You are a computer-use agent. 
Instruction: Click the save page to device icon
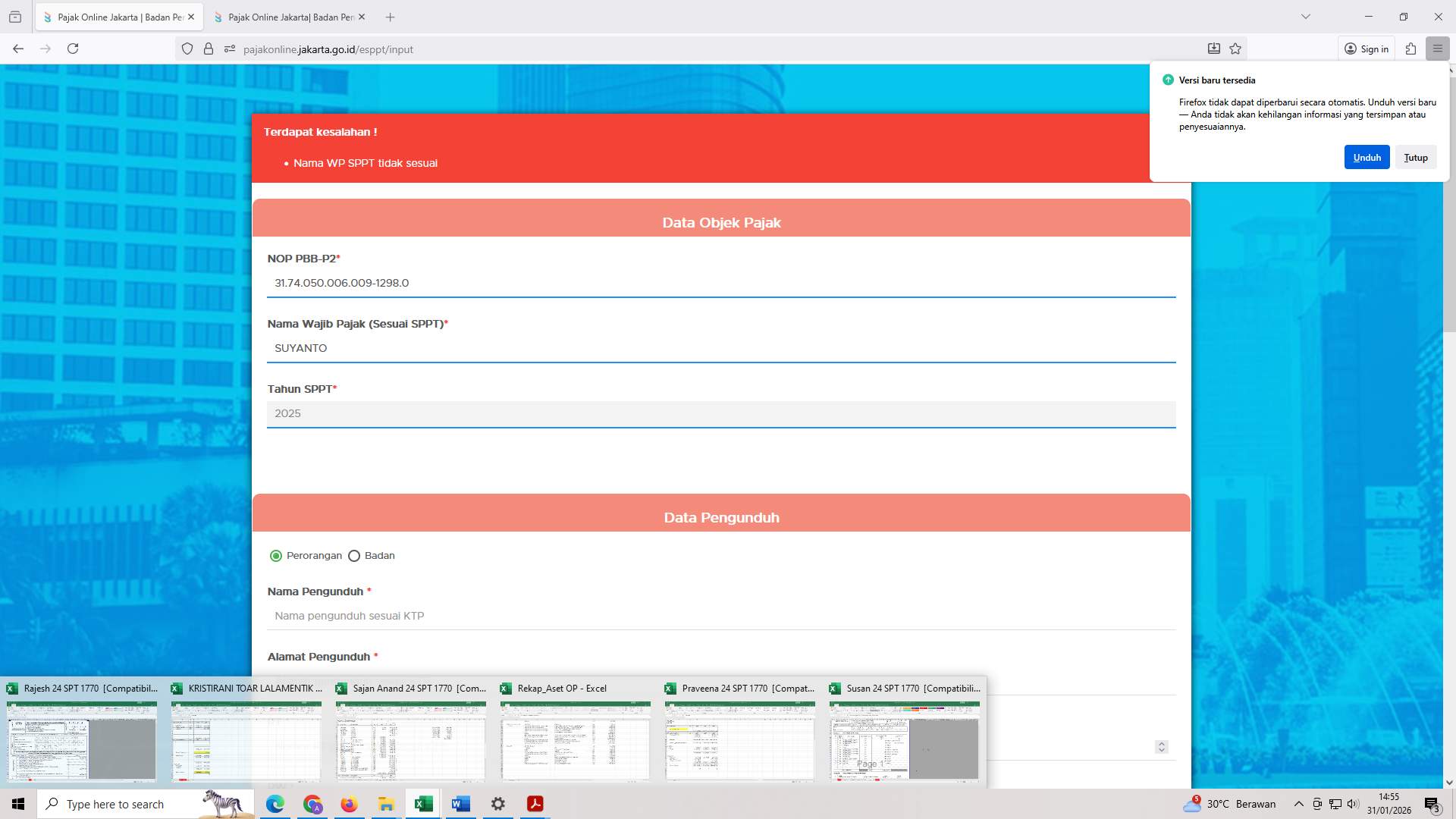click(x=1214, y=48)
